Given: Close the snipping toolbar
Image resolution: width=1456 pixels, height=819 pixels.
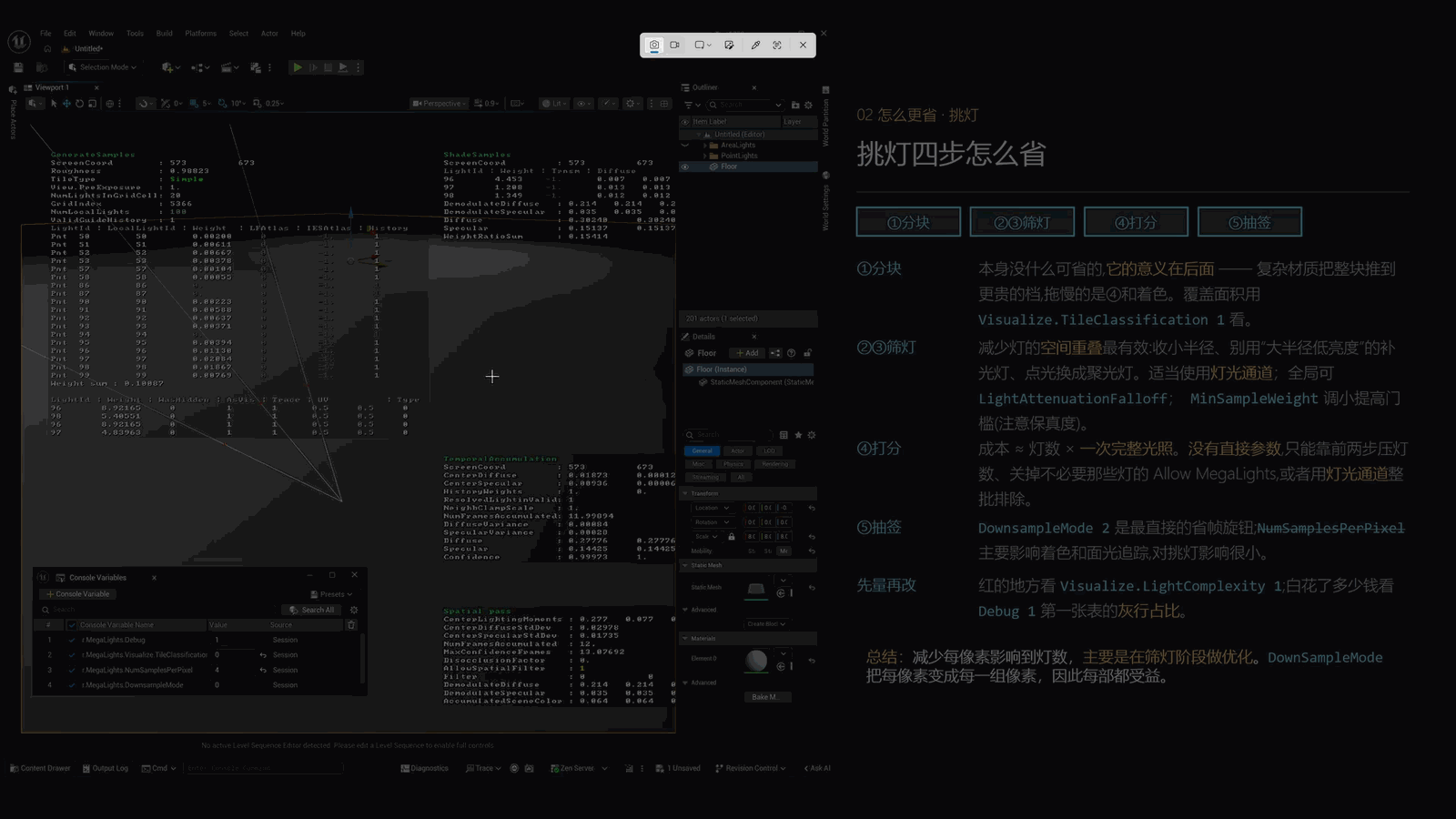Looking at the screenshot, I should tap(803, 45).
